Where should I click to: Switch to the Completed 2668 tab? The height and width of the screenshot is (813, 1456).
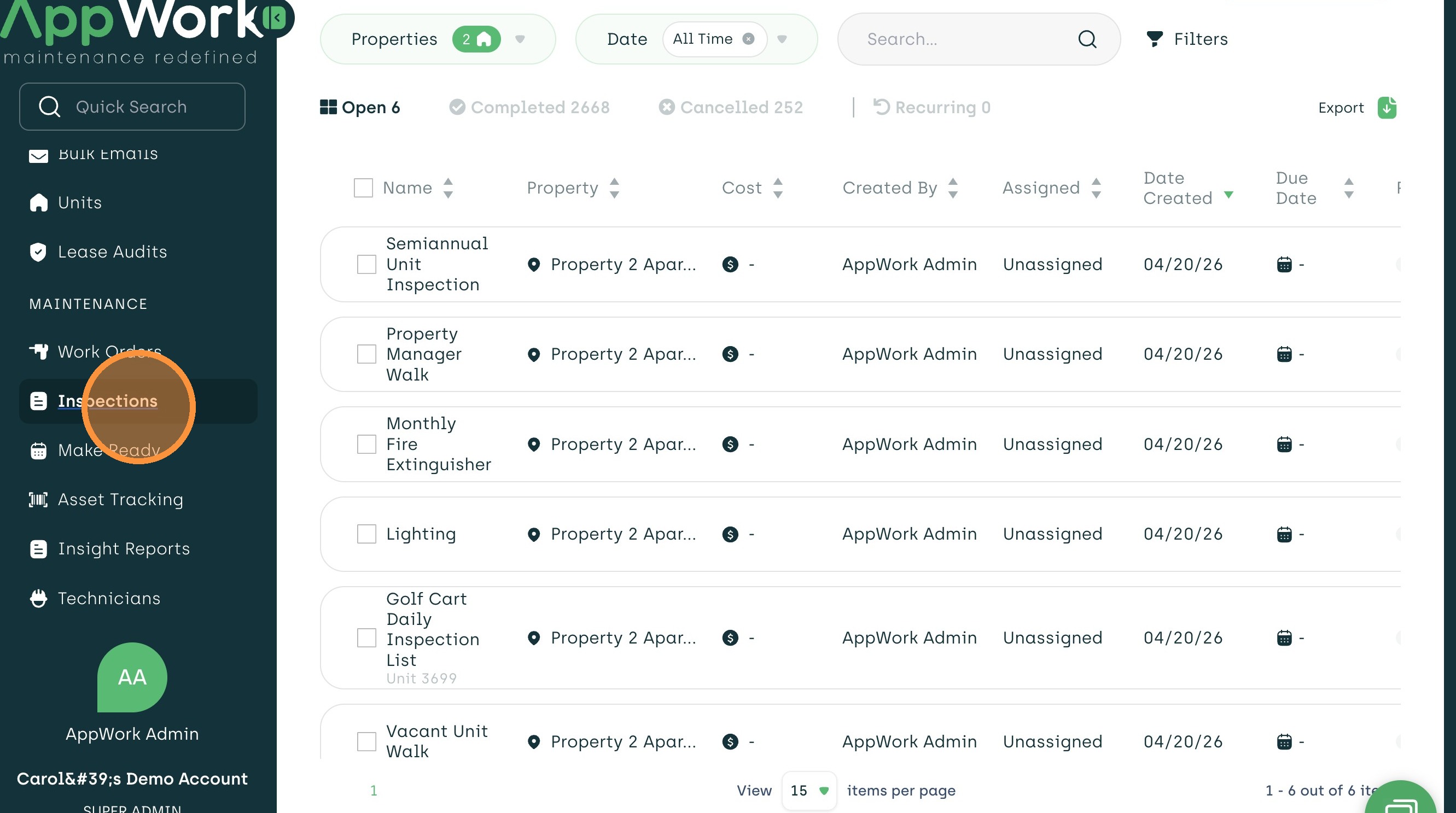[529, 107]
